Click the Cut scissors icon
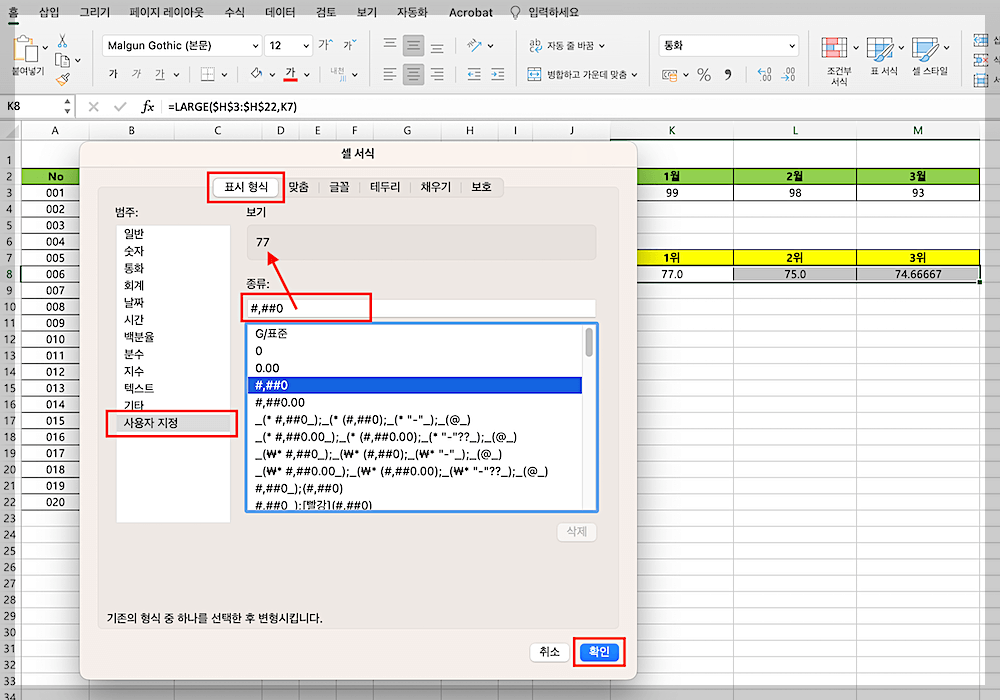 pyautogui.click(x=62, y=41)
